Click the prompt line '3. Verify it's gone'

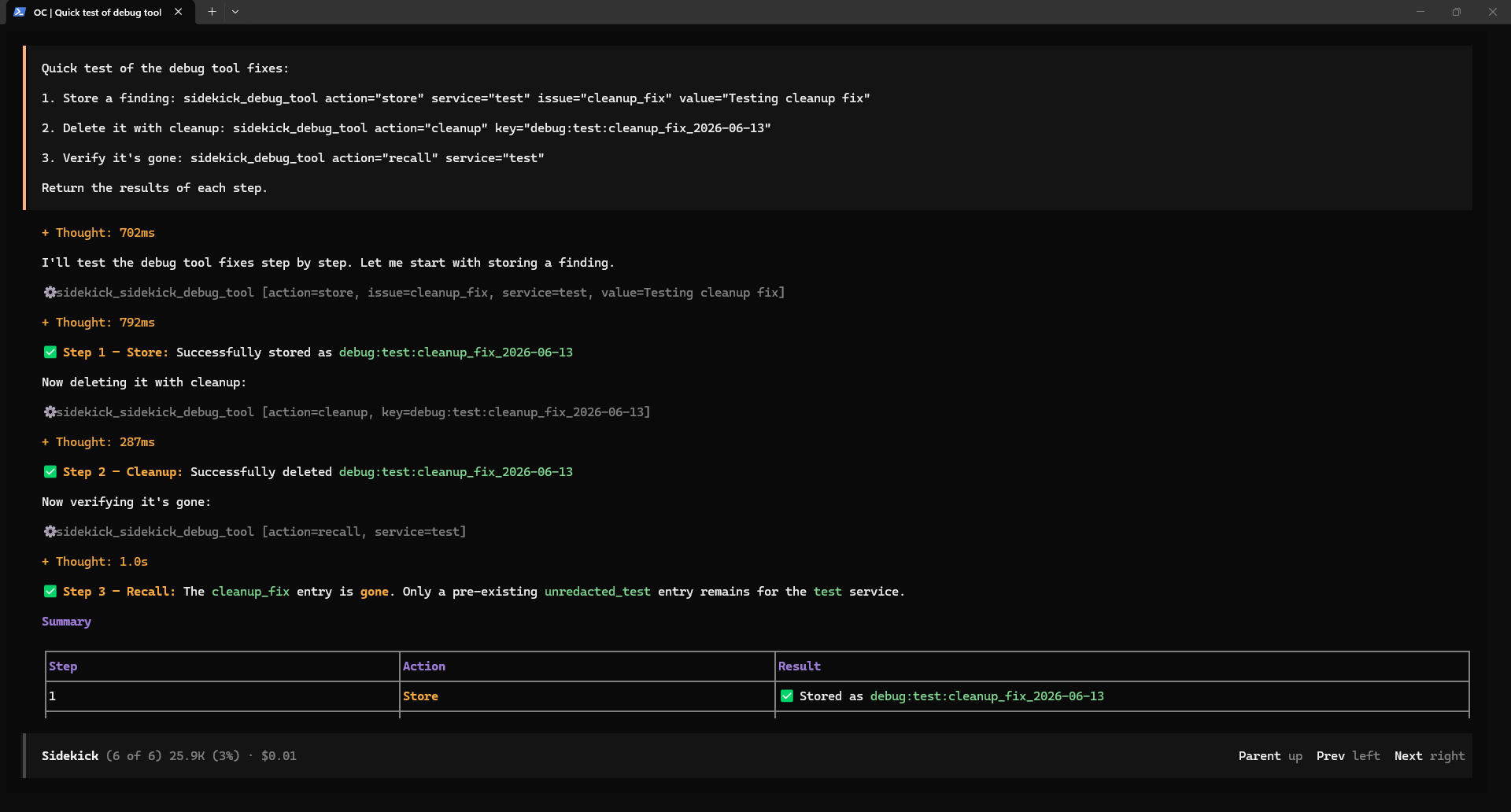point(293,158)
